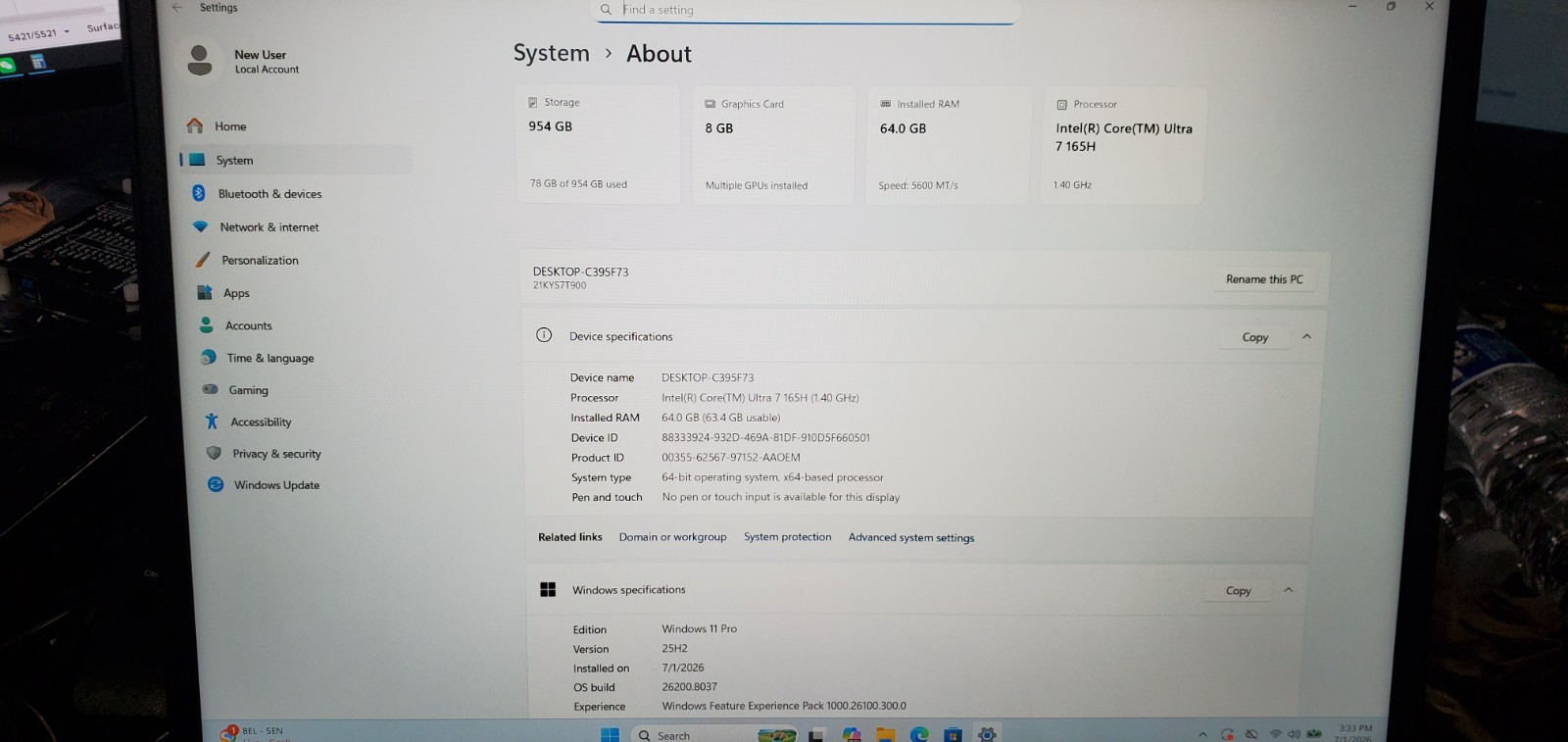This screenshot has width=1568, height=742.
Task: Open Advanced system settings link
Action: tap(911, 537)
